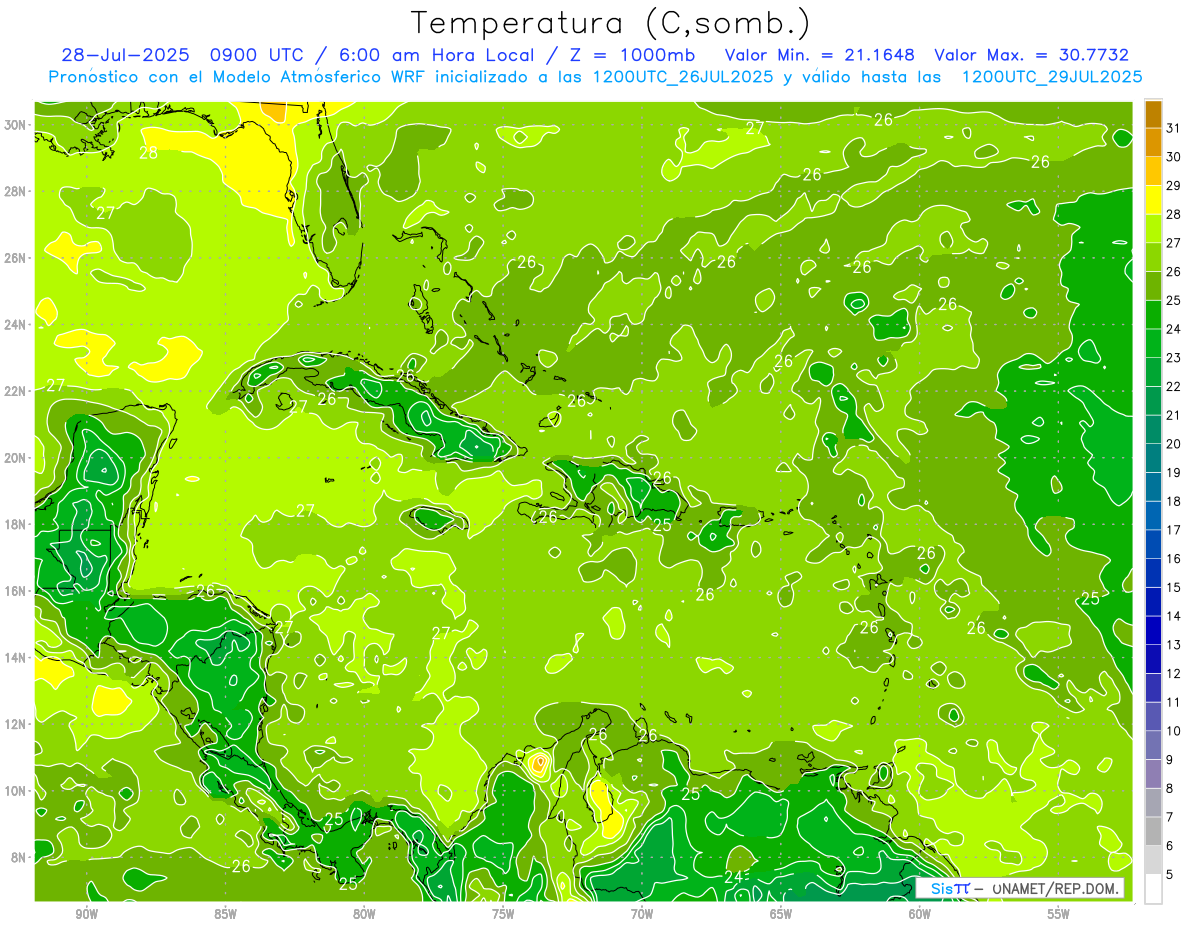Click the '11' label on the color scale
This screenshot has height=927, width=1200.
click(x=1174, y=702)
